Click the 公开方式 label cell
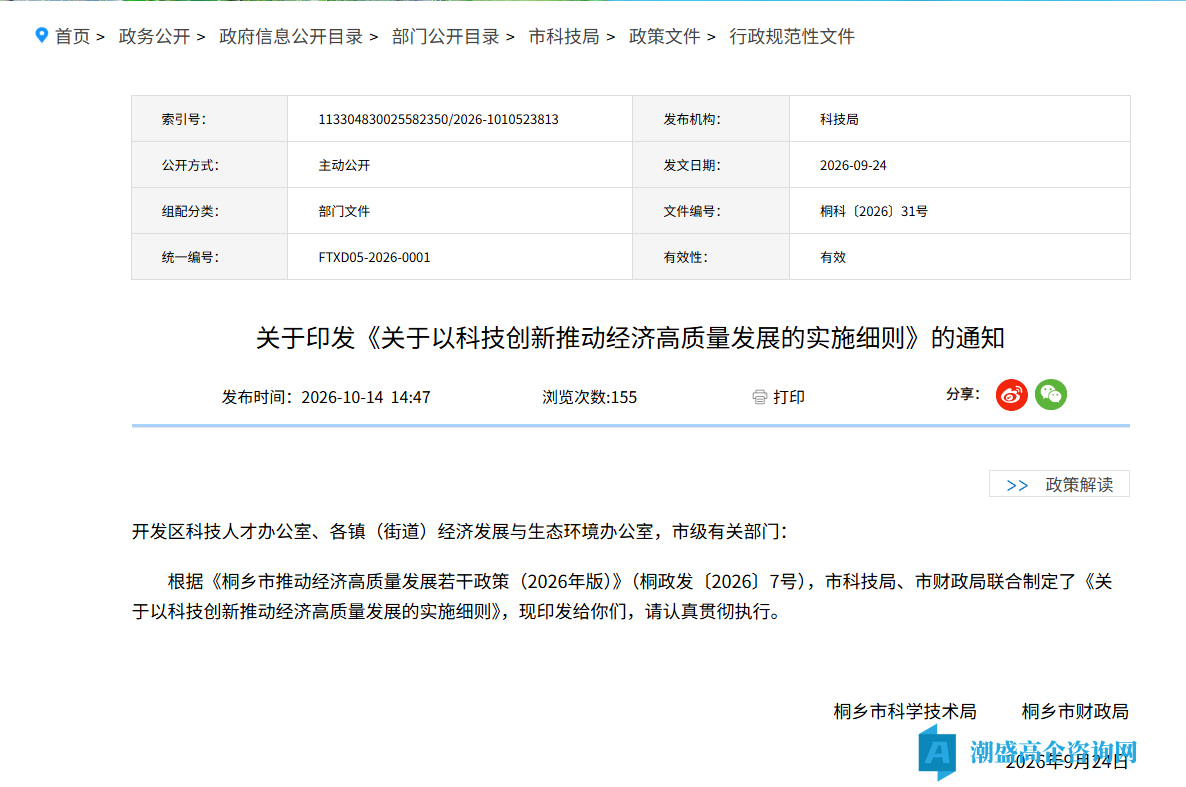Screen dimensions: 1186x787 click(x=210, y=165)
